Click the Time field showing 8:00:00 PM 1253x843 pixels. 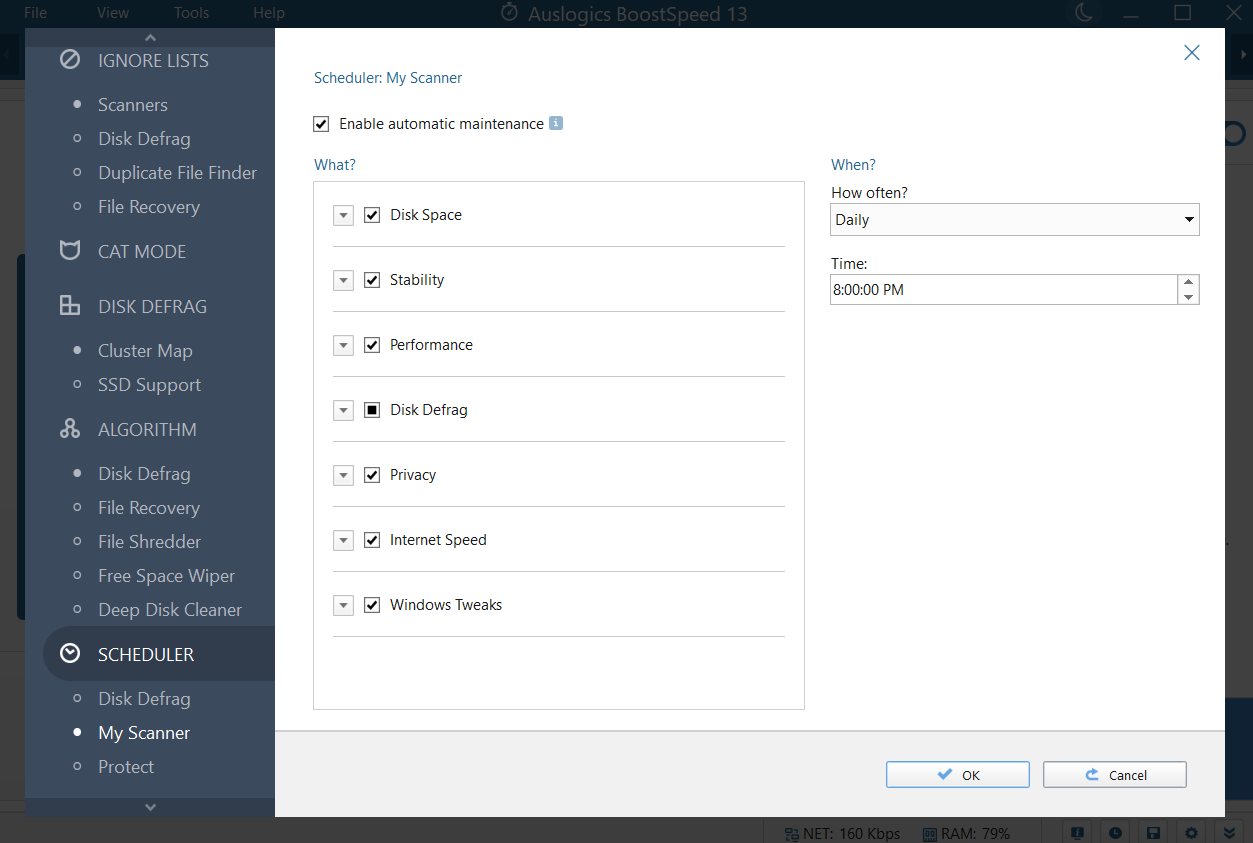click(x=1004, y=290)
